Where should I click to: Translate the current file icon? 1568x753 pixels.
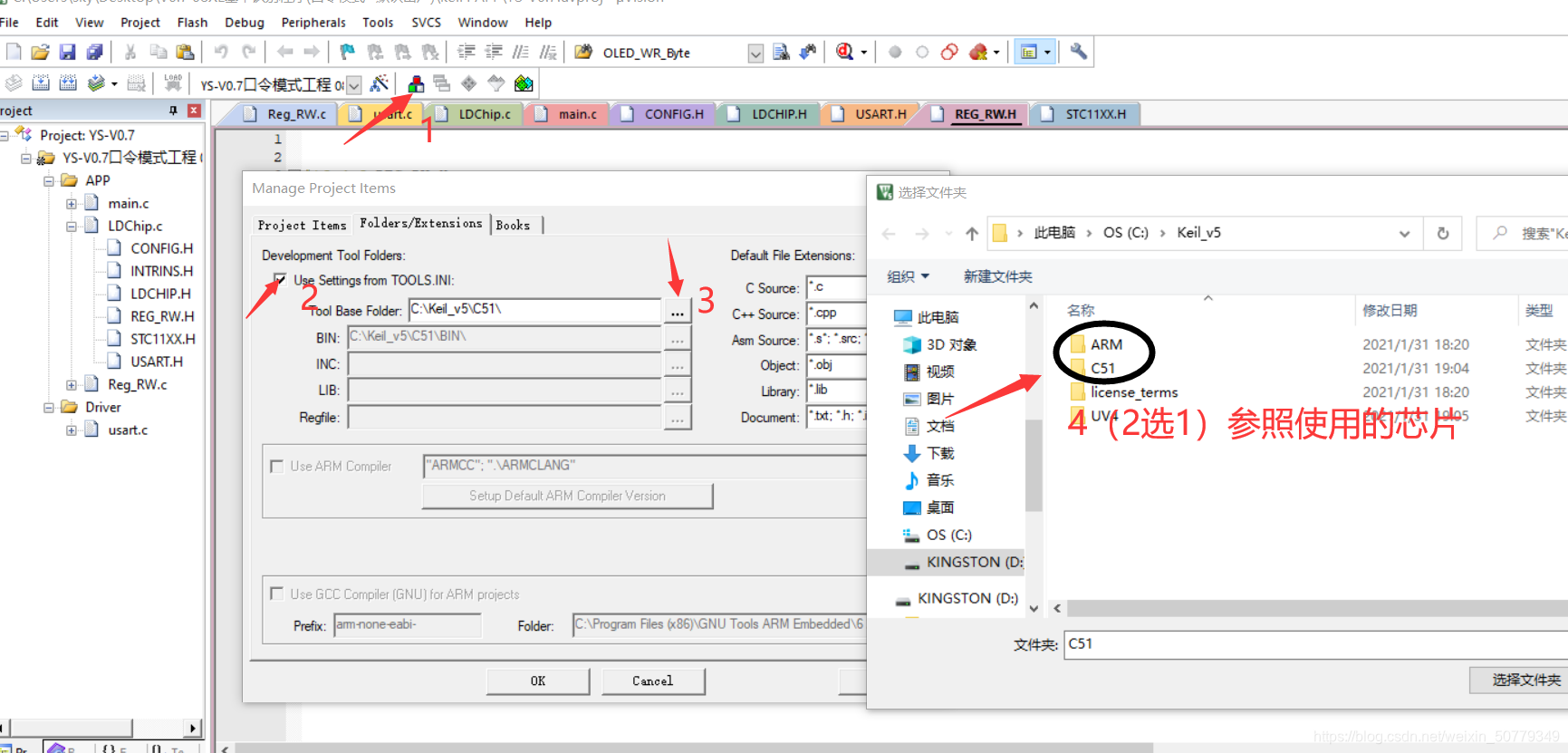coord(14,83)
